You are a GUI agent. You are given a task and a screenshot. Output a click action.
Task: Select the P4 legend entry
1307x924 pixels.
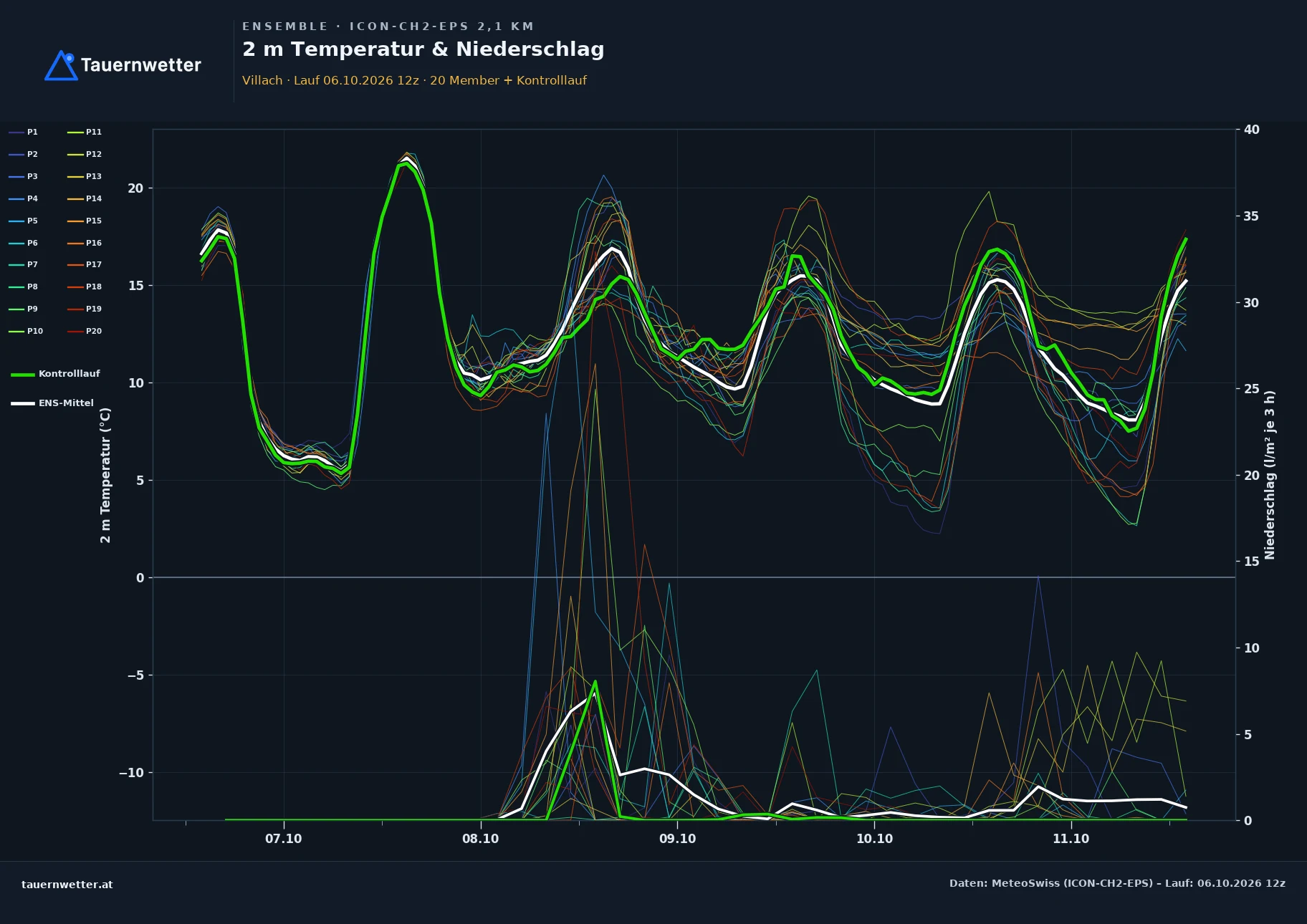point(23,198)
